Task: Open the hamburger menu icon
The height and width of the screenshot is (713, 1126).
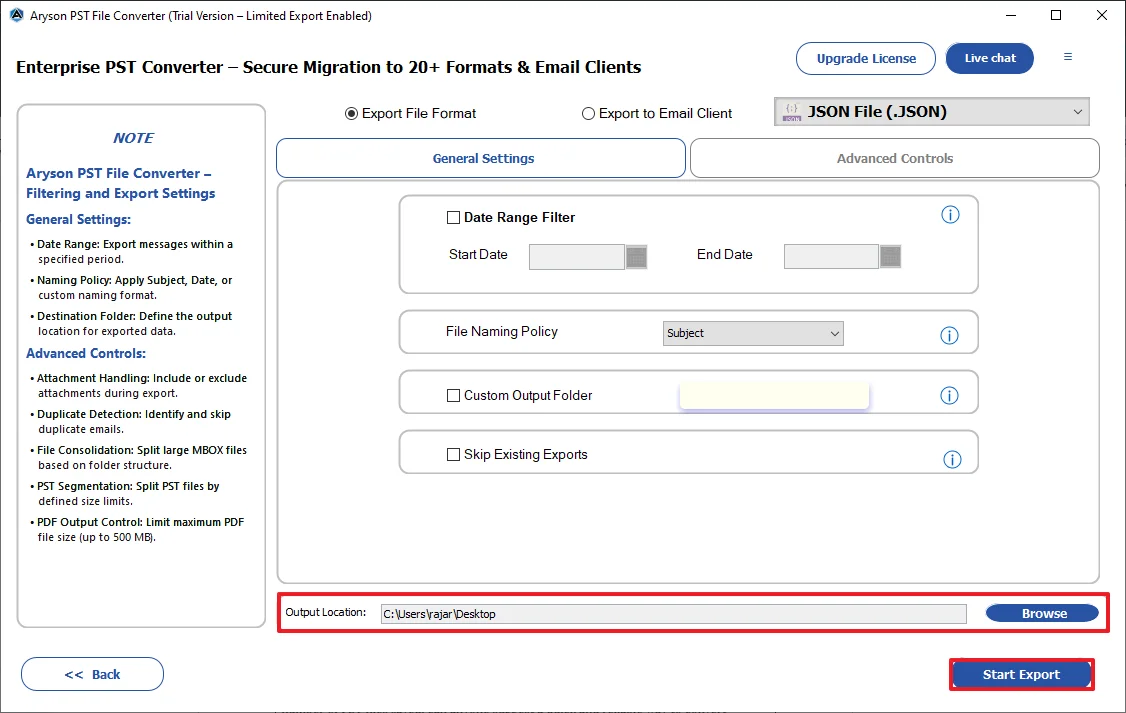Action: tap(1068, 57)
